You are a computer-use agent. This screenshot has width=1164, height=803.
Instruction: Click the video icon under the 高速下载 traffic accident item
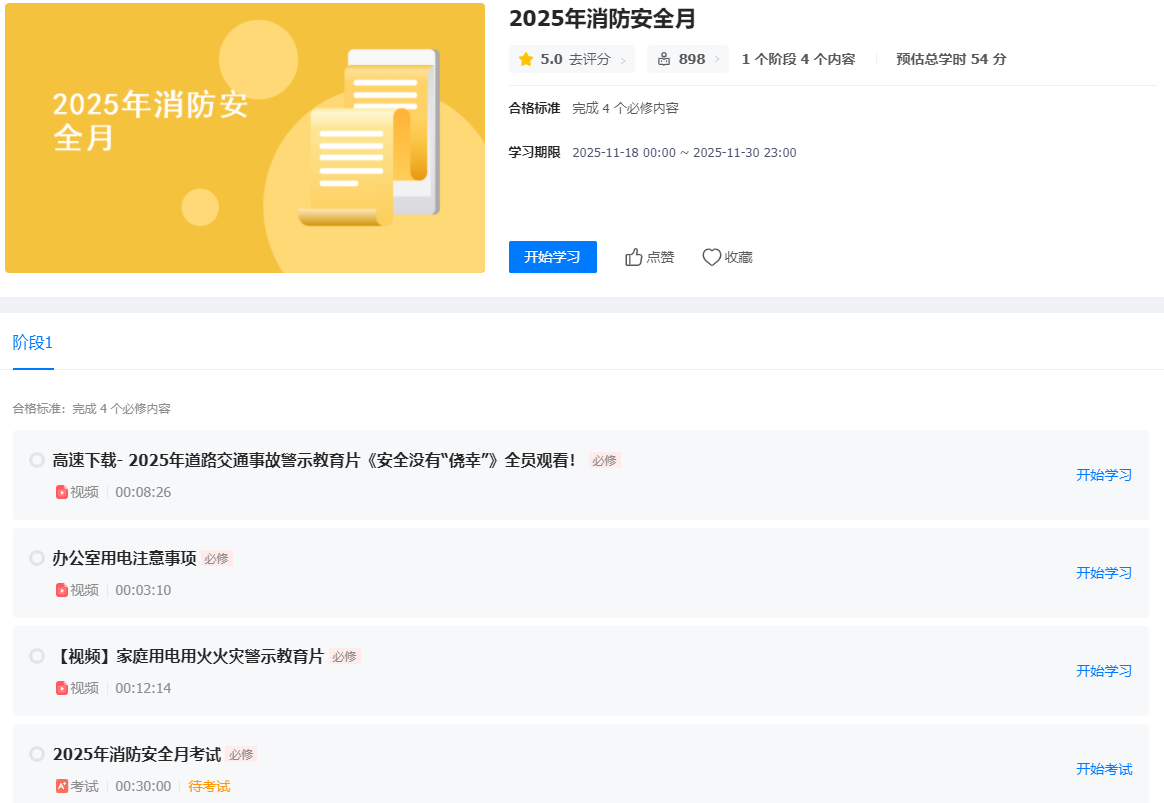pos(62,492)
